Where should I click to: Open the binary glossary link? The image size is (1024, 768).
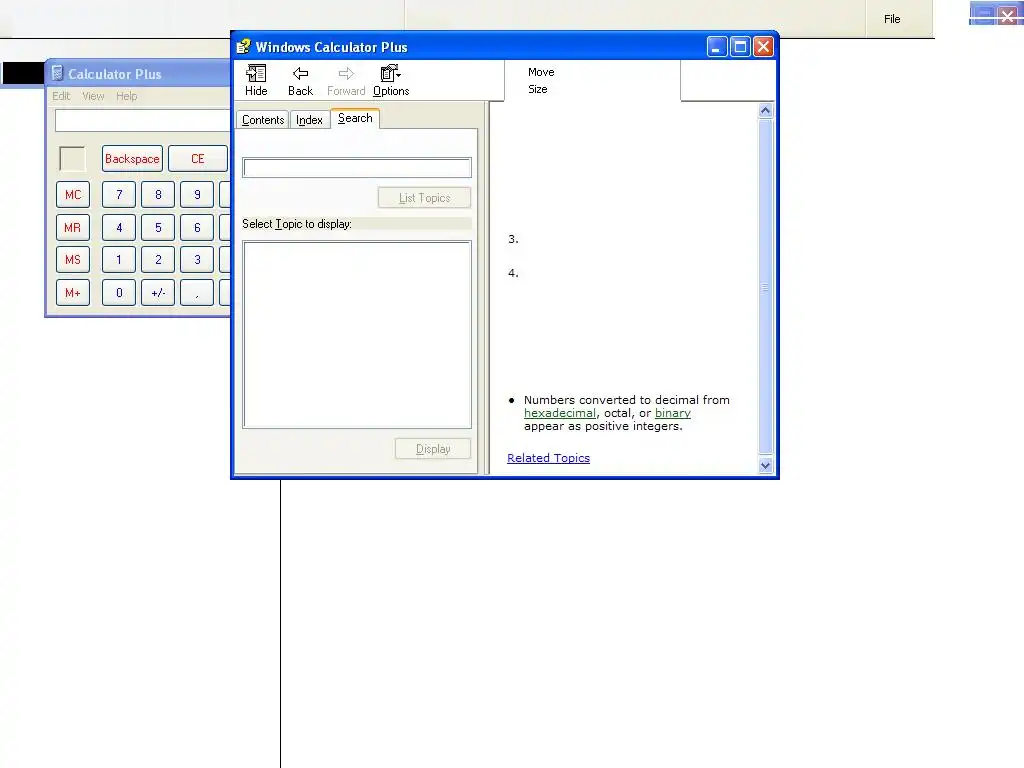pos(673,413)
